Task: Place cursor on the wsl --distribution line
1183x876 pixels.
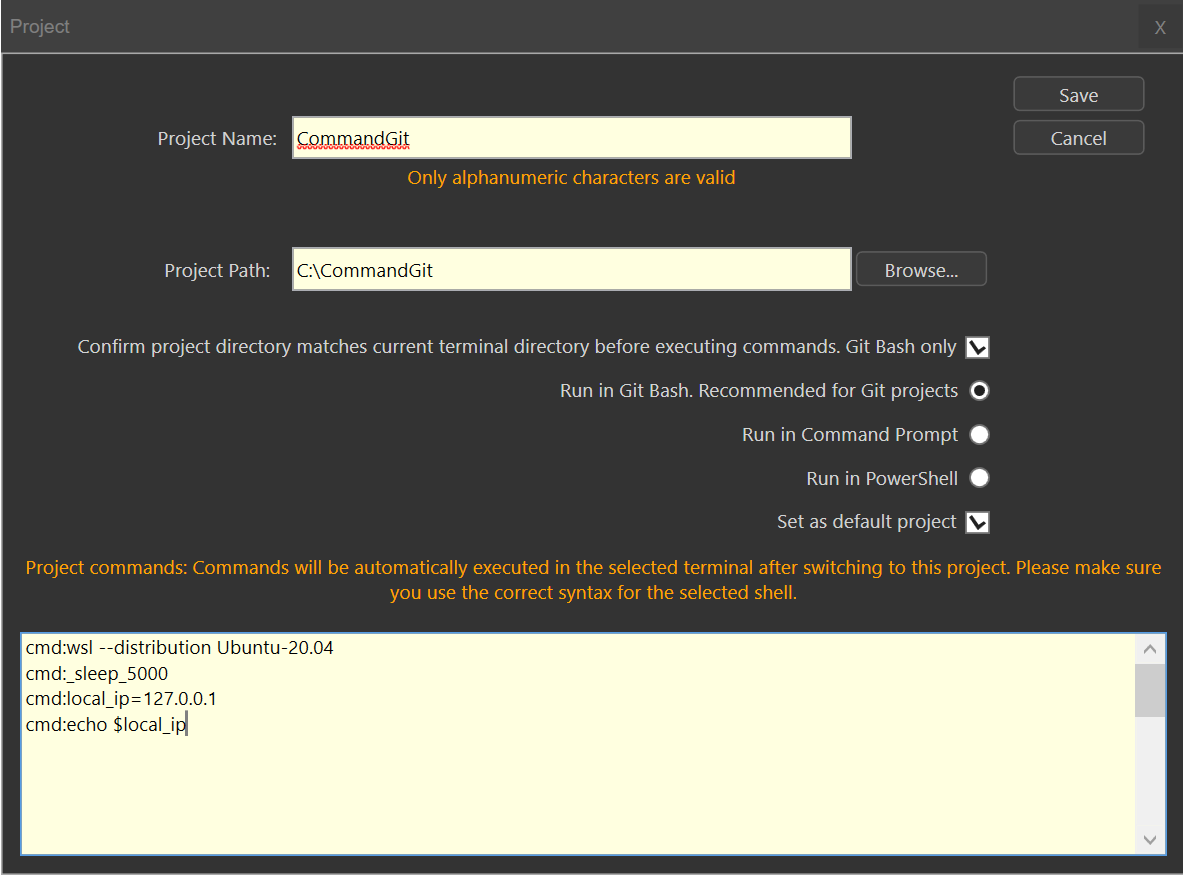Action: [180, 648]
